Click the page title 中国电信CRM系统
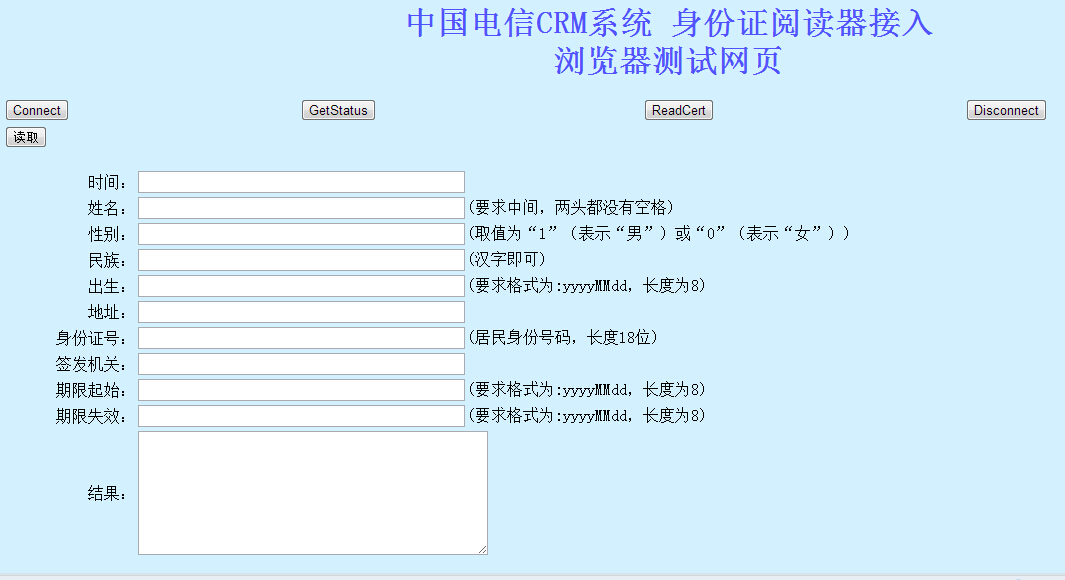The height and width of the screenshot is (580, 1065). 529,23
